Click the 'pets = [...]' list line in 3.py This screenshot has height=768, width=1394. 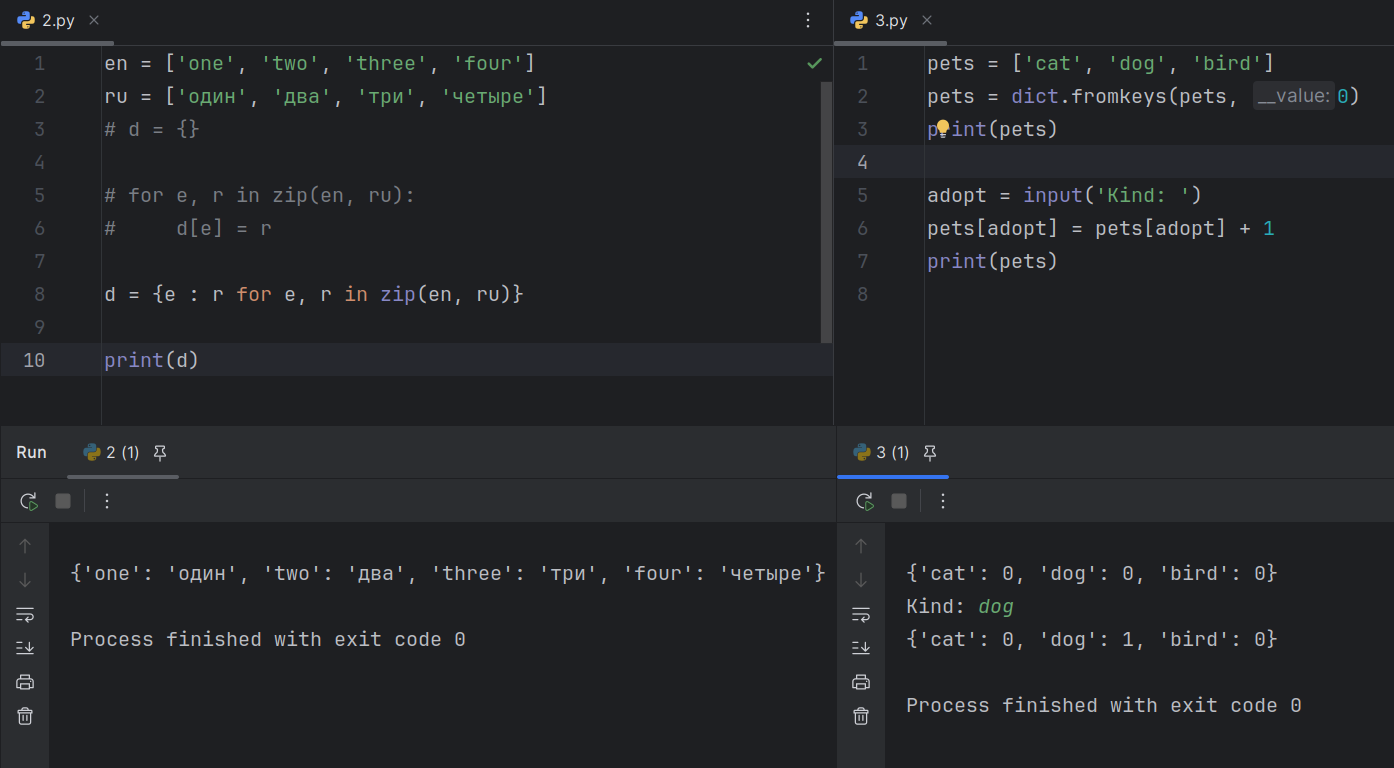tap(1101, 64)
